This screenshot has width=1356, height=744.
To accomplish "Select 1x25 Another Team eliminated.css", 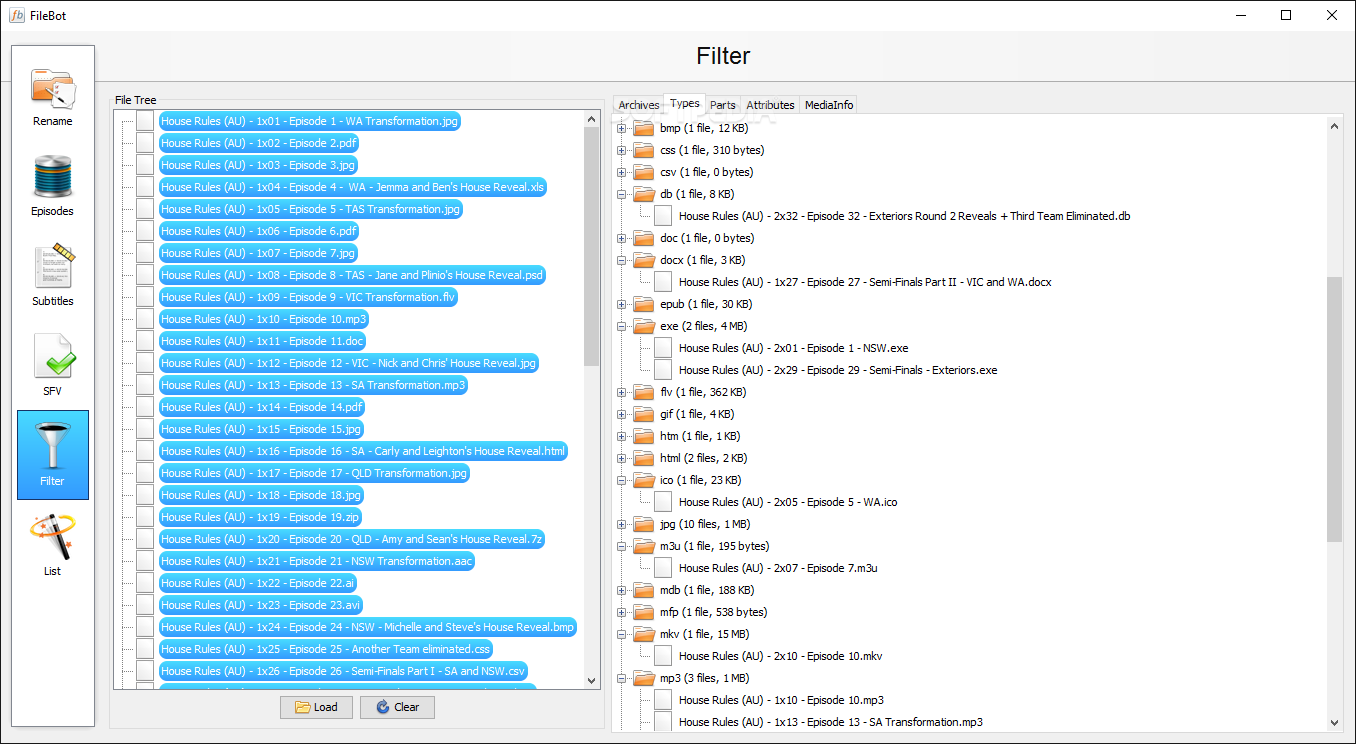I will pyautogui.click(x=326, y=649).
